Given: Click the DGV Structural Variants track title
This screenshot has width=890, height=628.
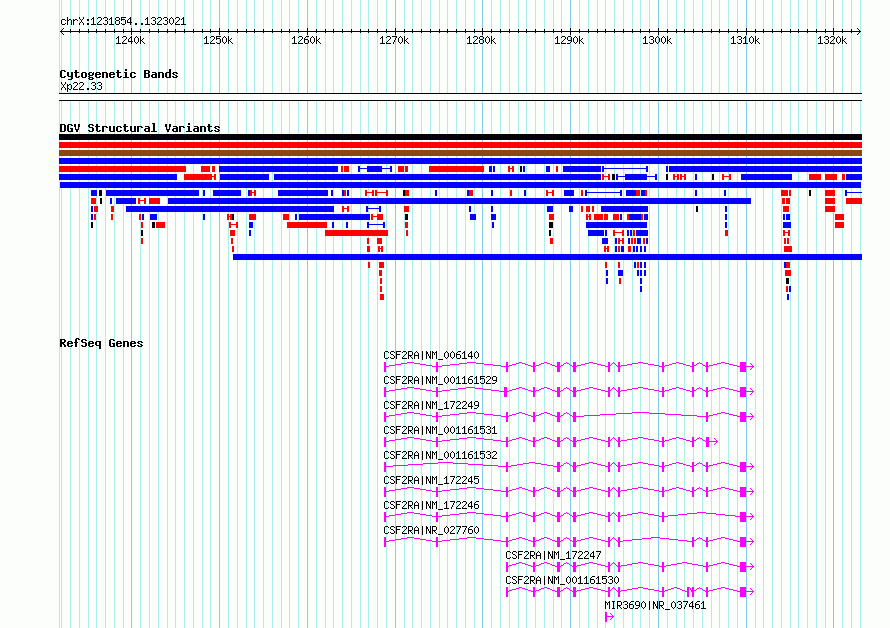Looking at the screenshot, I should (140, 128).
